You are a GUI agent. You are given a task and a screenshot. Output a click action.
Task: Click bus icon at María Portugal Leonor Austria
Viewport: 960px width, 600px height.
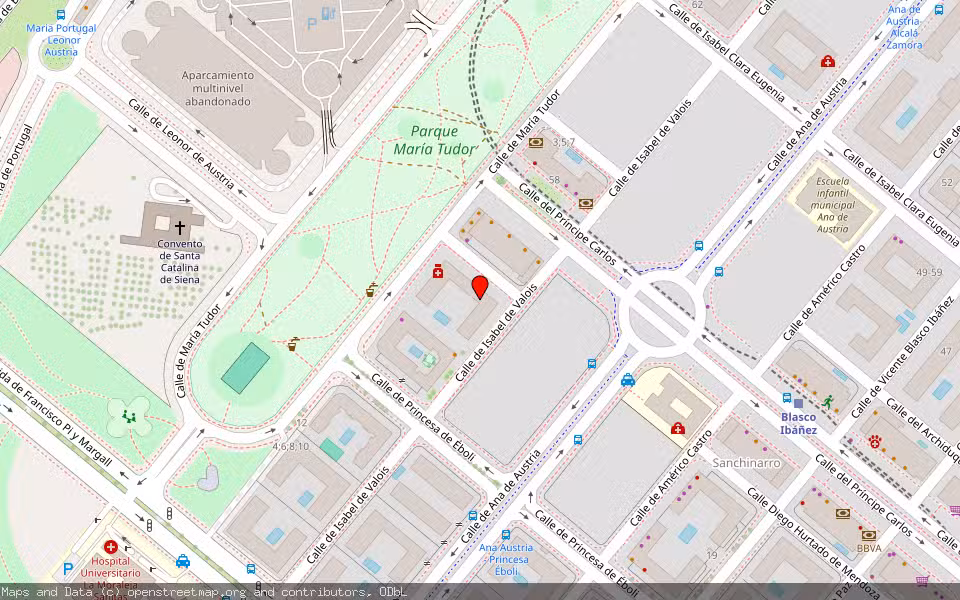[61, 15]
